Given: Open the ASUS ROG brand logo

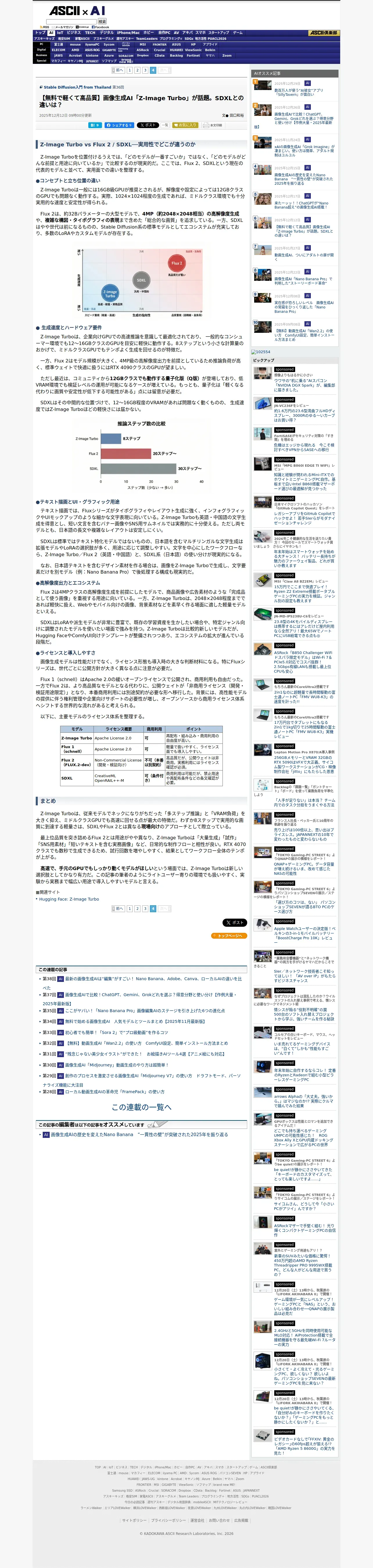Looking at the screenshot, I should [92, 50].
